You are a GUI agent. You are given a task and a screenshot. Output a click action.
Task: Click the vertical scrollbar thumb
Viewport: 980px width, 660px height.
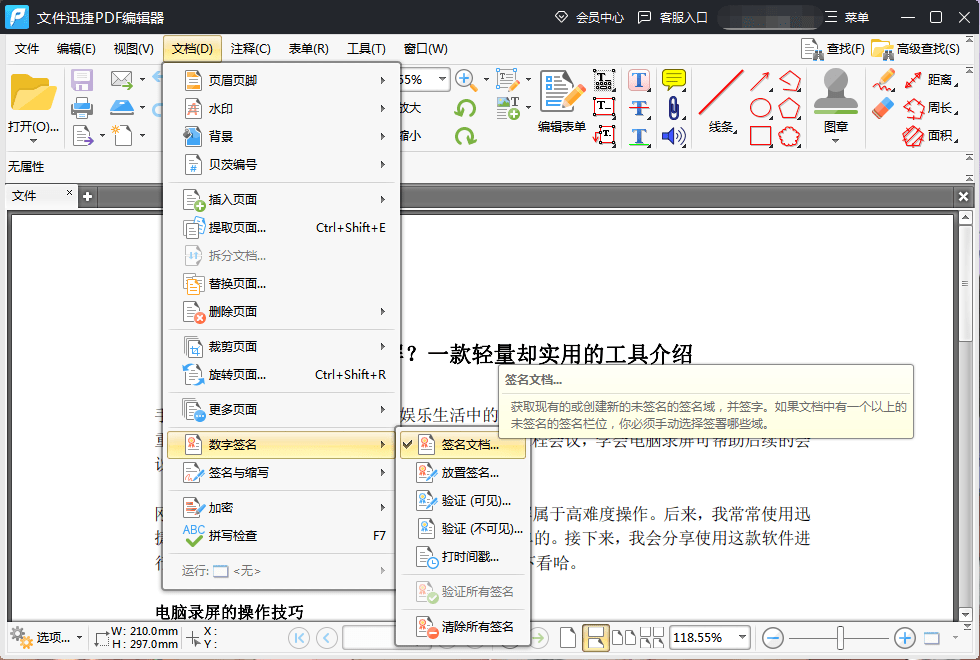click(965, 282)
